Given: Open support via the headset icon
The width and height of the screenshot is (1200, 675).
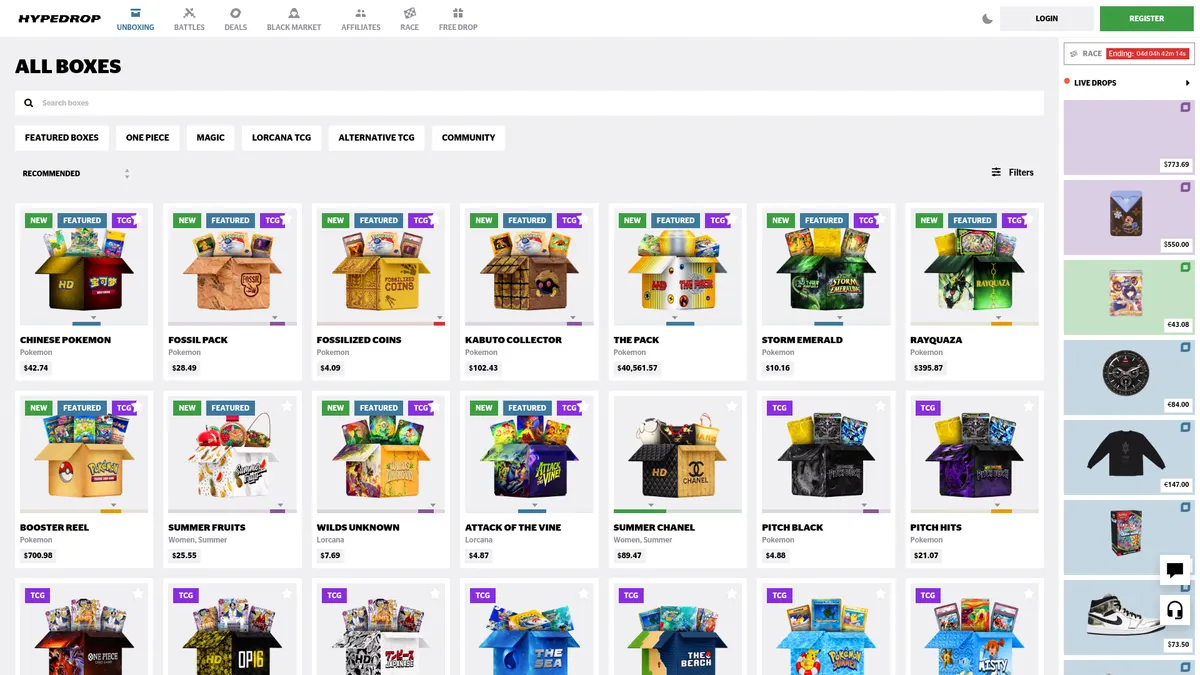Looking at the screenshot, I should pos(1175,609).
